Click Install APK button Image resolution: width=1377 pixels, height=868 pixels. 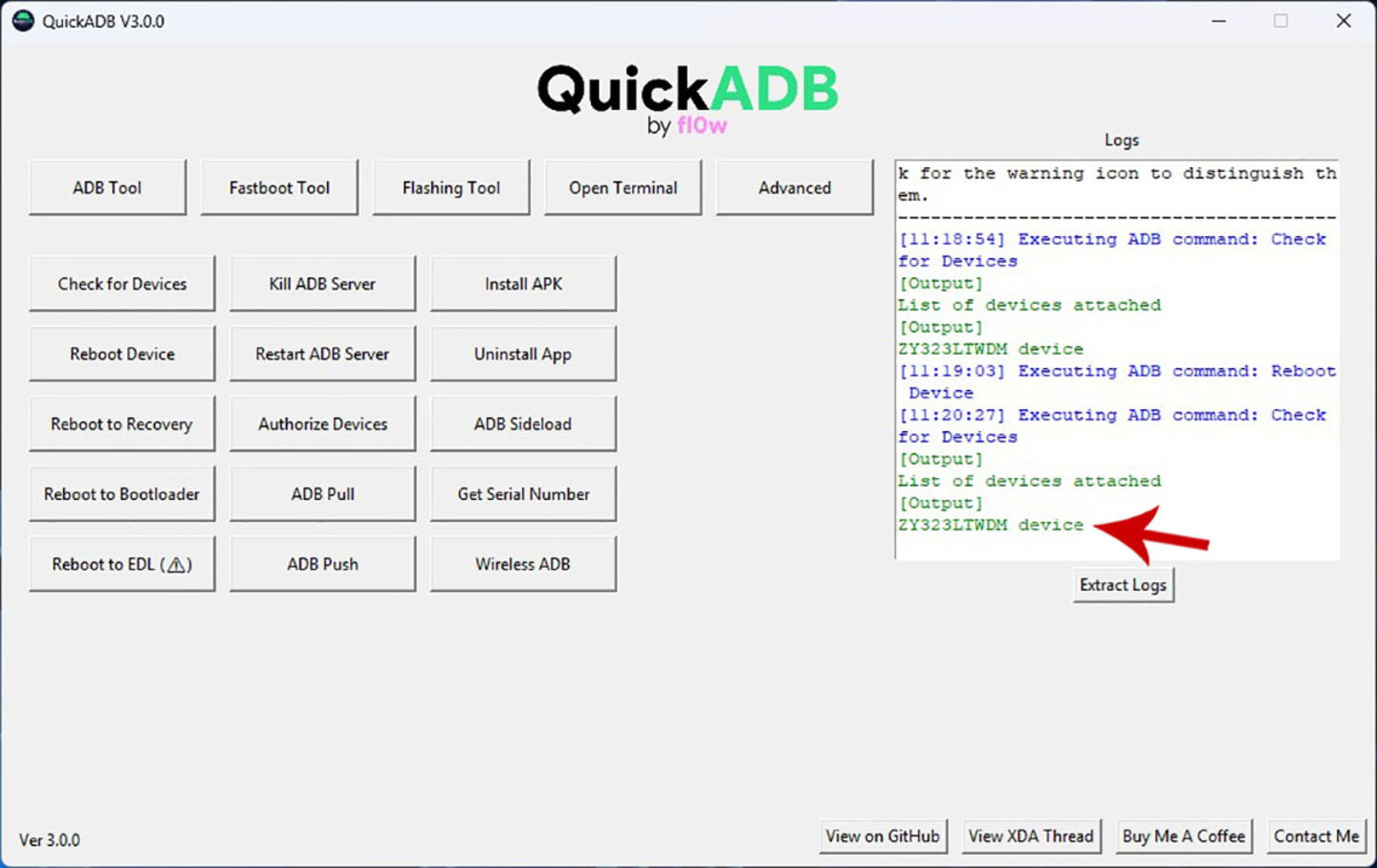pos(523,284)
